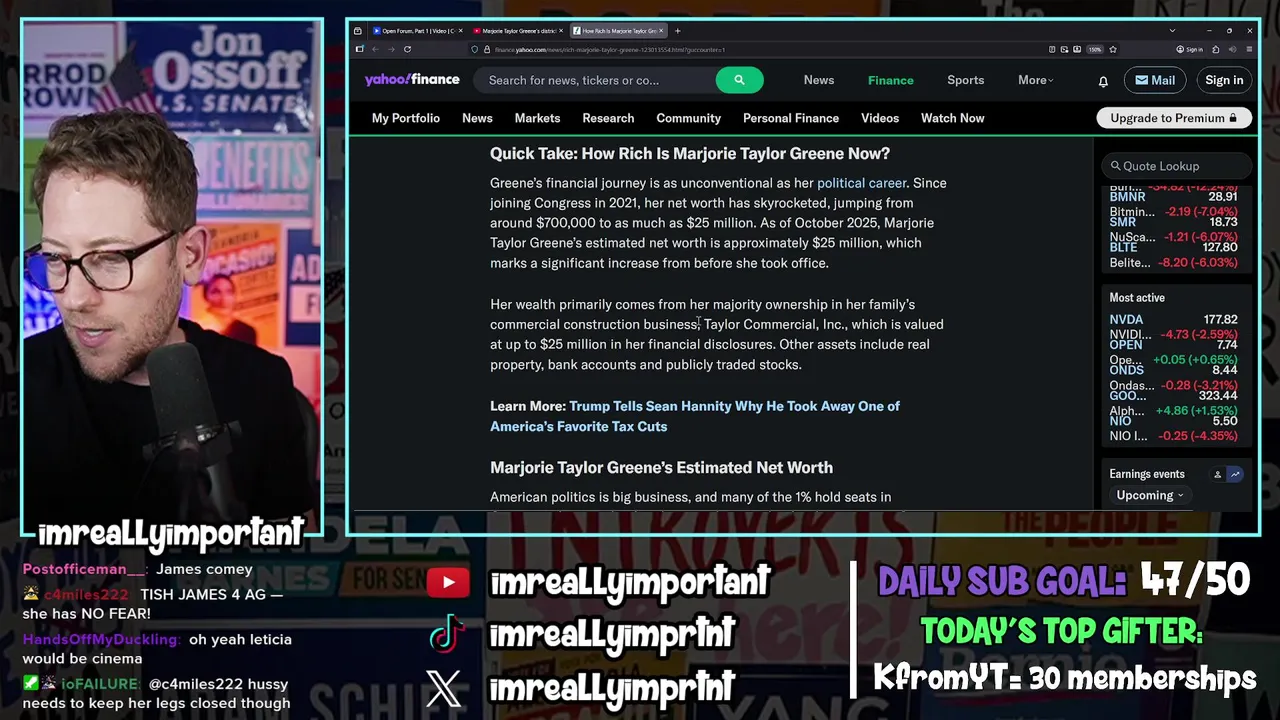This screenshot has height=720, width=1280.
Task: Open the browser hamburger menu
Action: pyautogui.click(x=1247, y=49)
